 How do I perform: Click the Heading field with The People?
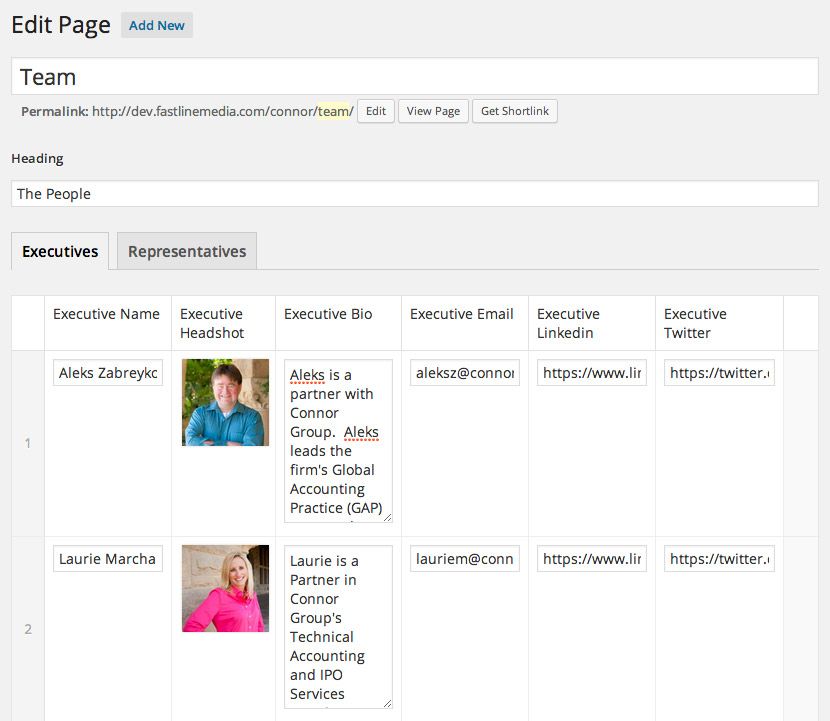(414, 194)
